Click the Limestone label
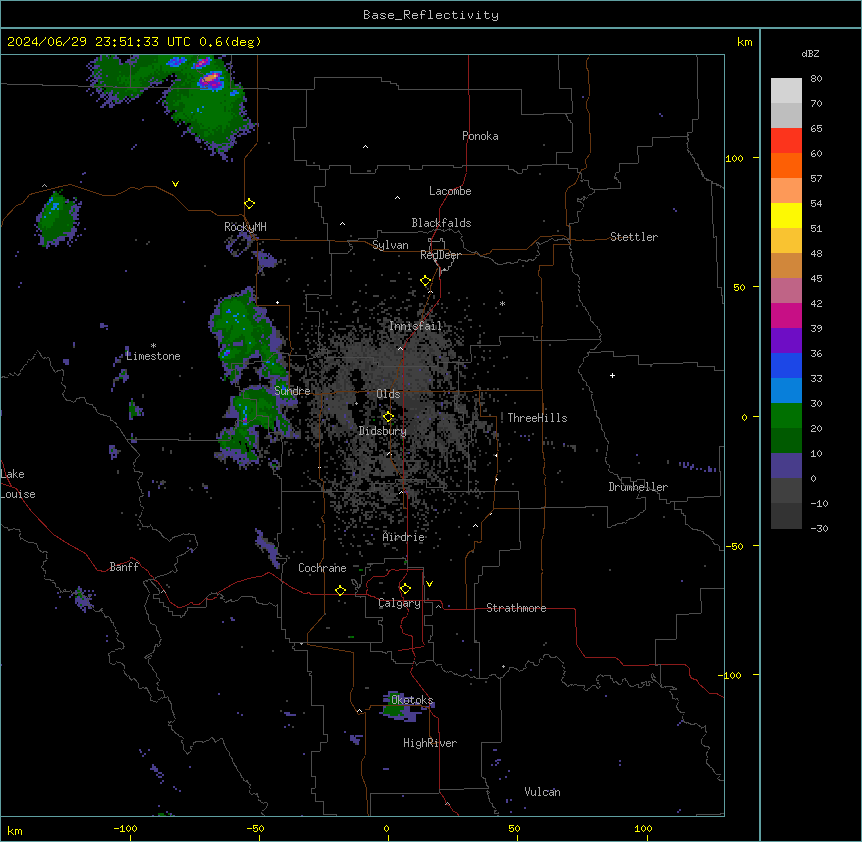862x842 pixels. click(x=153, y=356)
